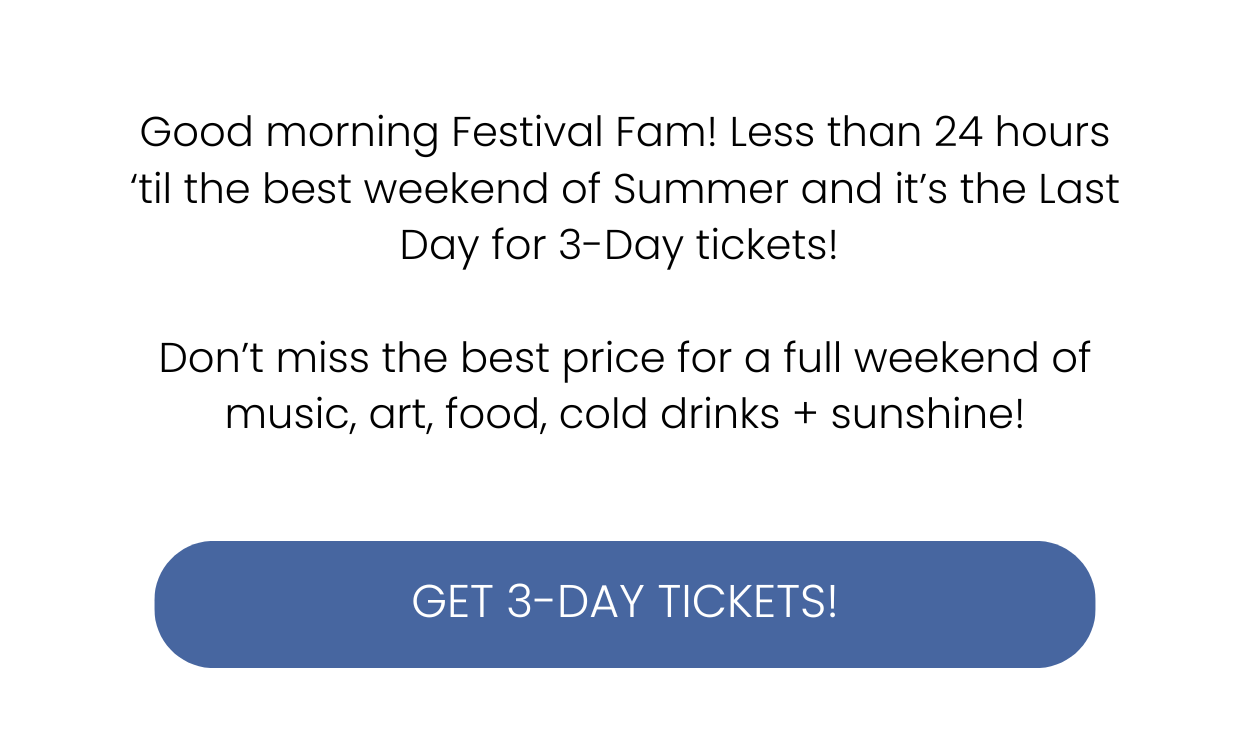Click the words 'cold drinks' in the text
This screenshot has height=742, width=1250.
(x=669, y=415)
